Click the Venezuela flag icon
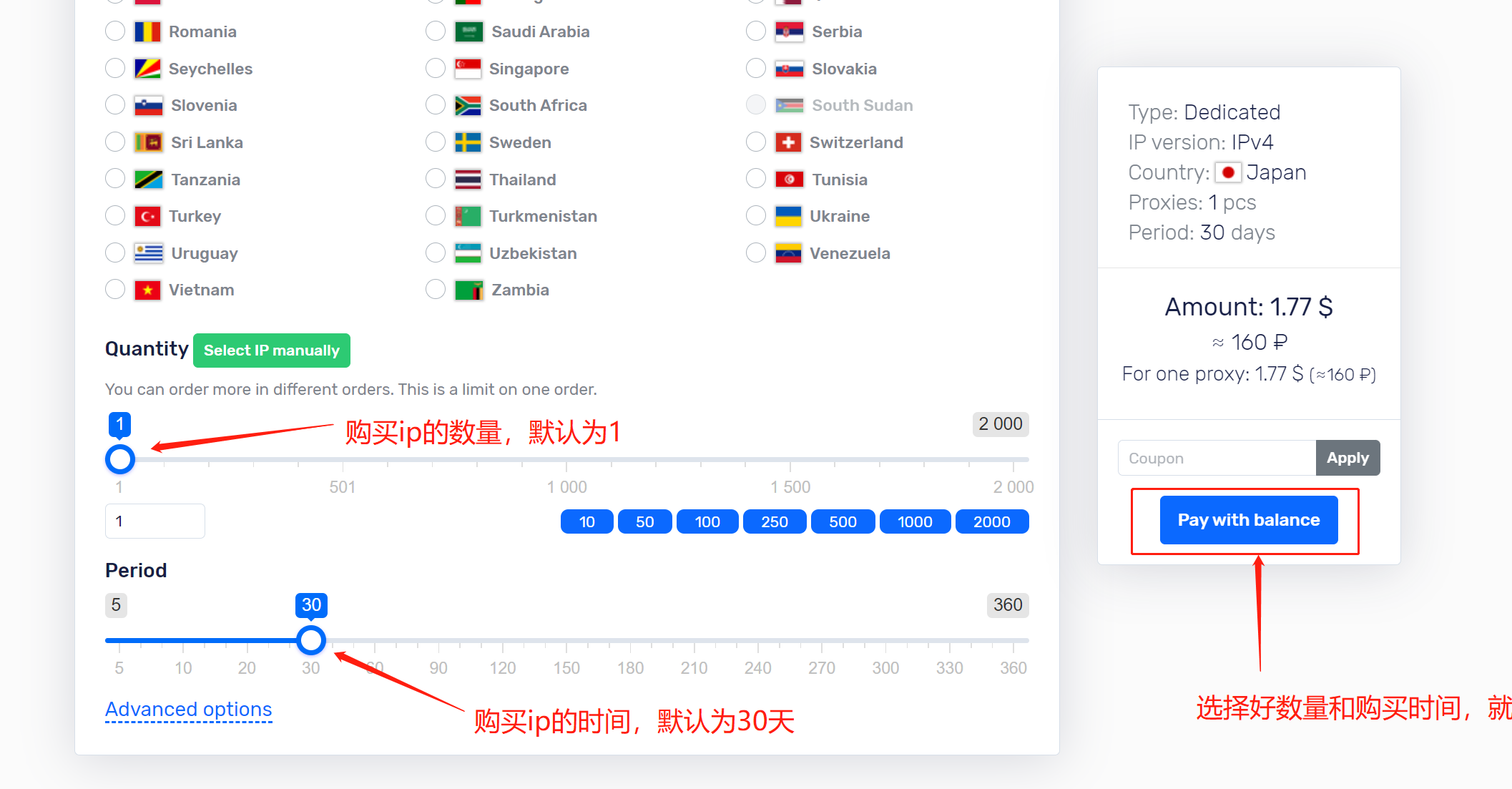 [x=788, y=253]
